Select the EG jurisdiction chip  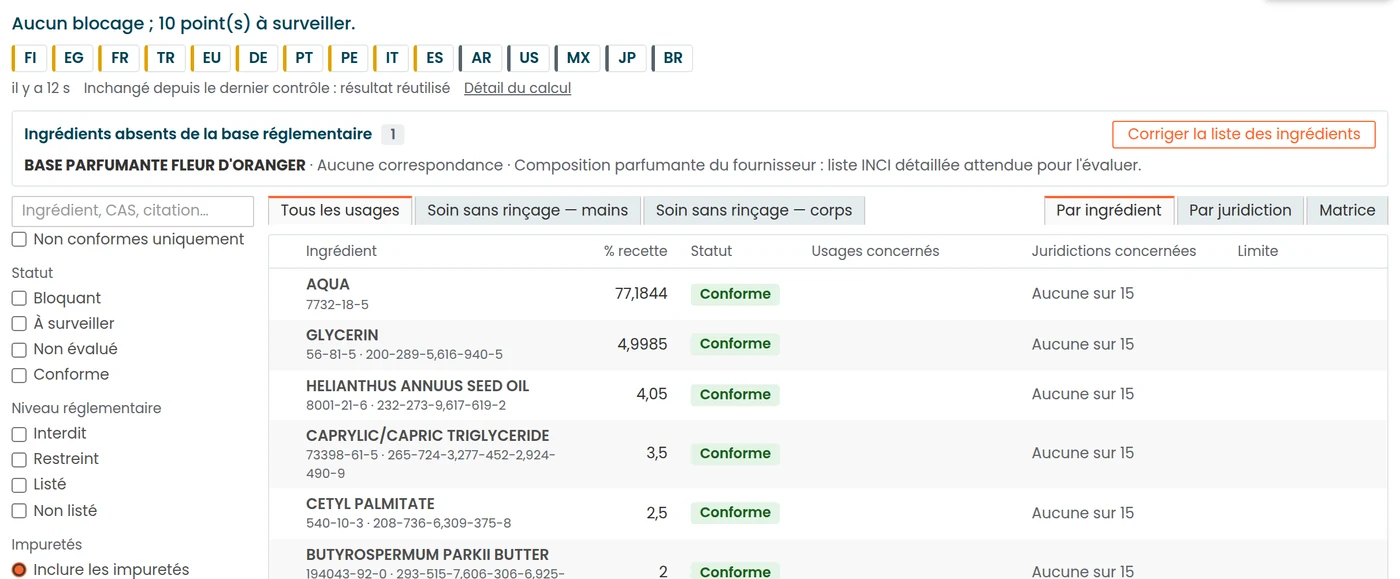pyautogui.click(x=73, y=58)
